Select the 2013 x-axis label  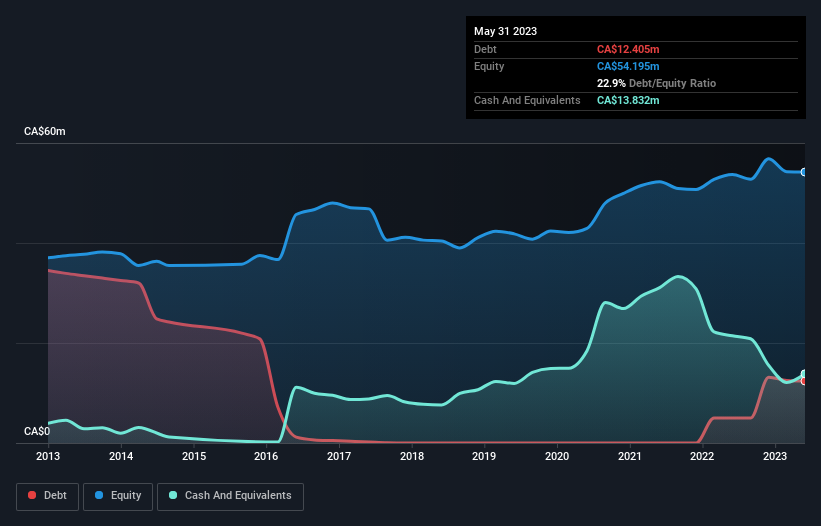point(48,456)
